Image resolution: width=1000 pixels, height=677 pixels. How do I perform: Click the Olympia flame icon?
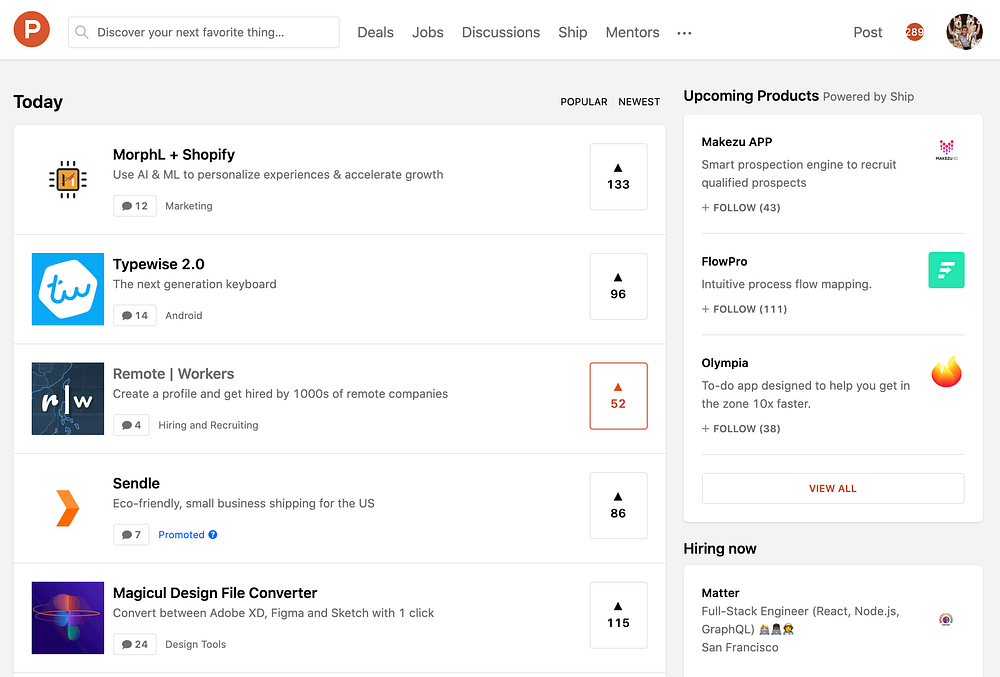pyautogui.click(x=946, y=372)
